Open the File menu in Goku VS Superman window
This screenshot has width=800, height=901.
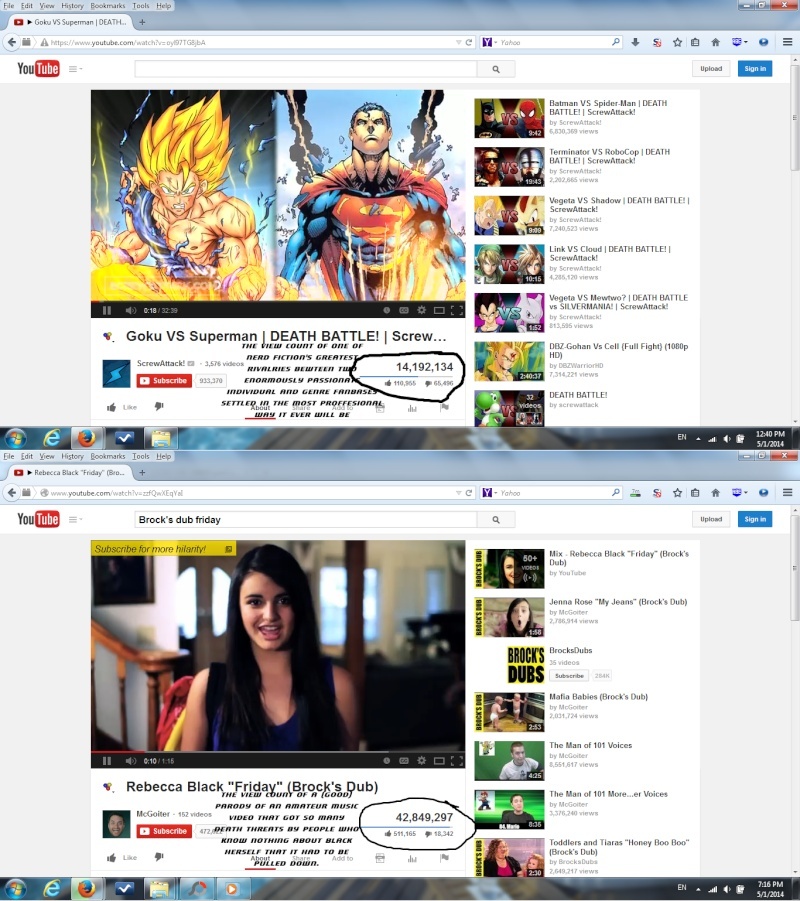(9, 6)
